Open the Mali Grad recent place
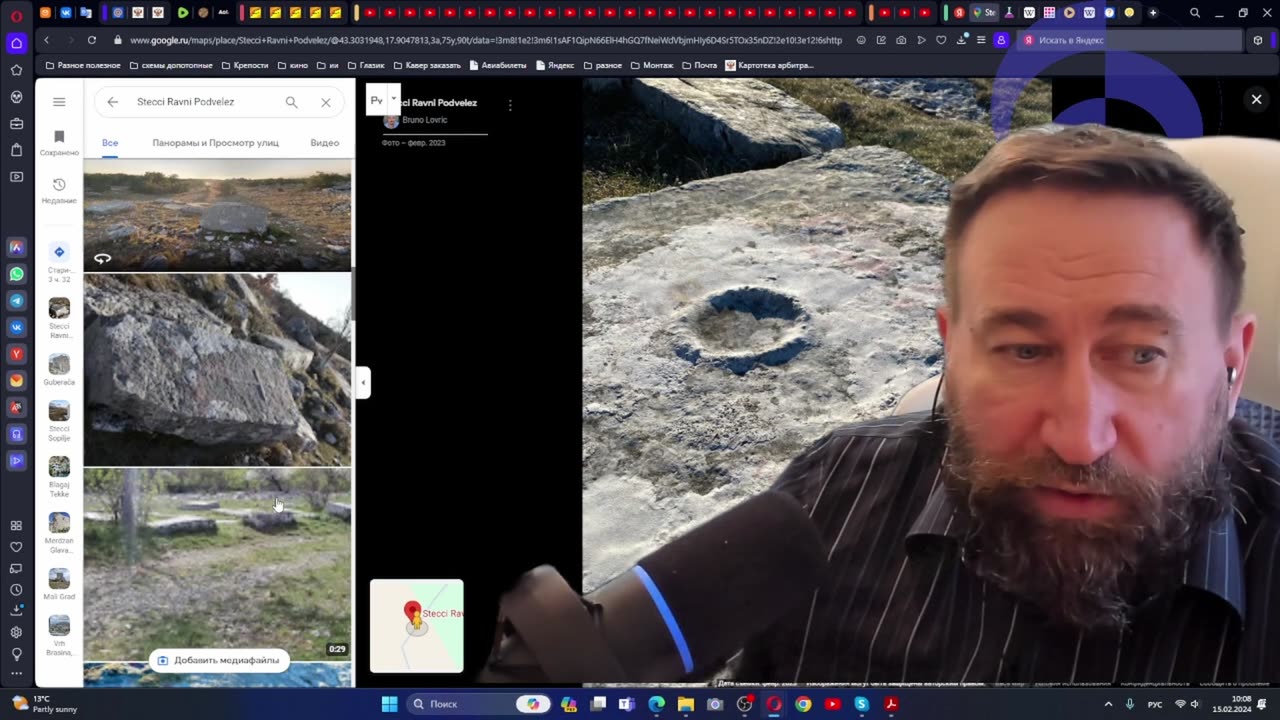The width and height of the screenshot is (1280, 720). (x=59, y=585)
